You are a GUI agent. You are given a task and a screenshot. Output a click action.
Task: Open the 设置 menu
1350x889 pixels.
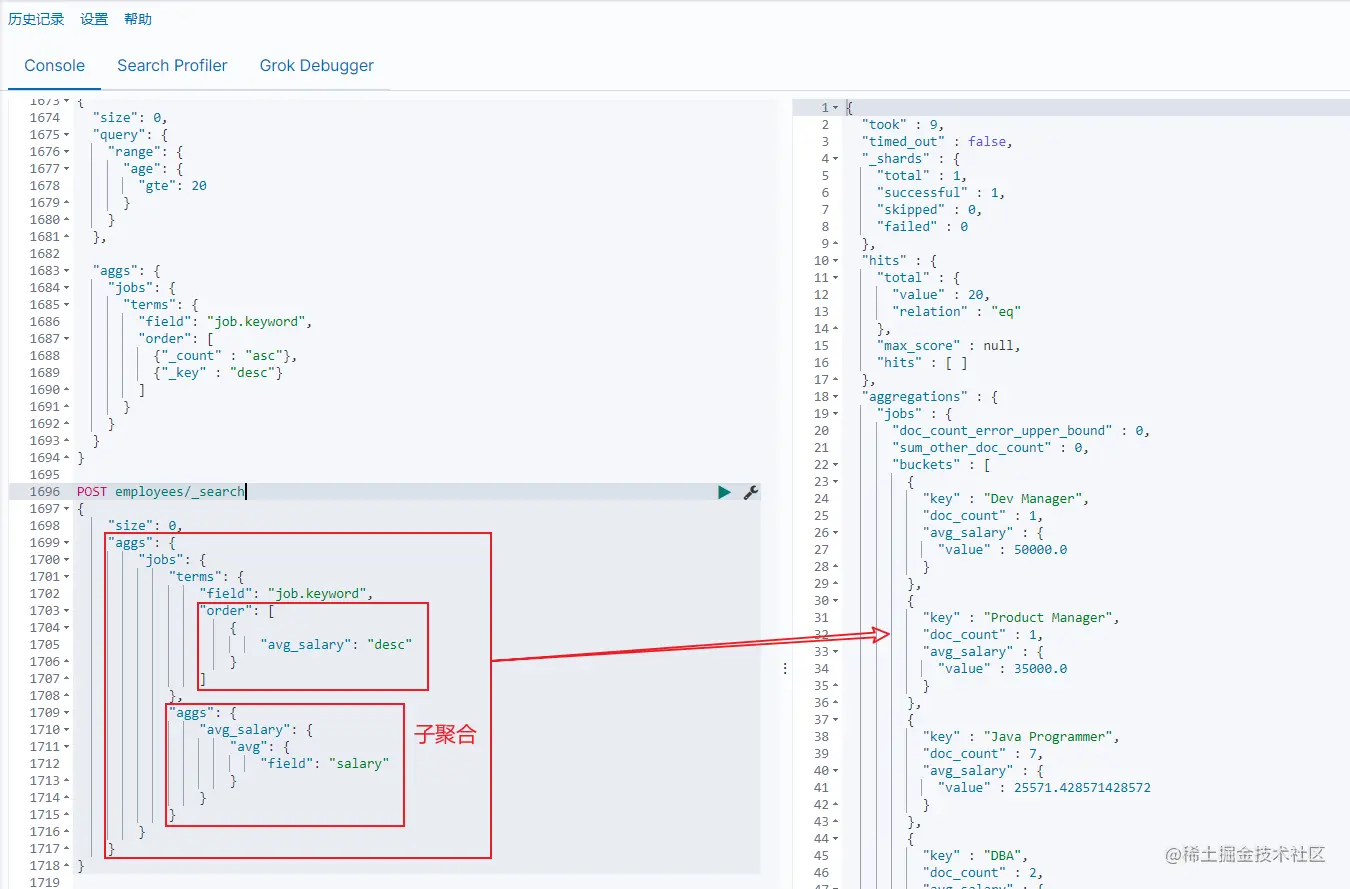[x=94, y=19]
